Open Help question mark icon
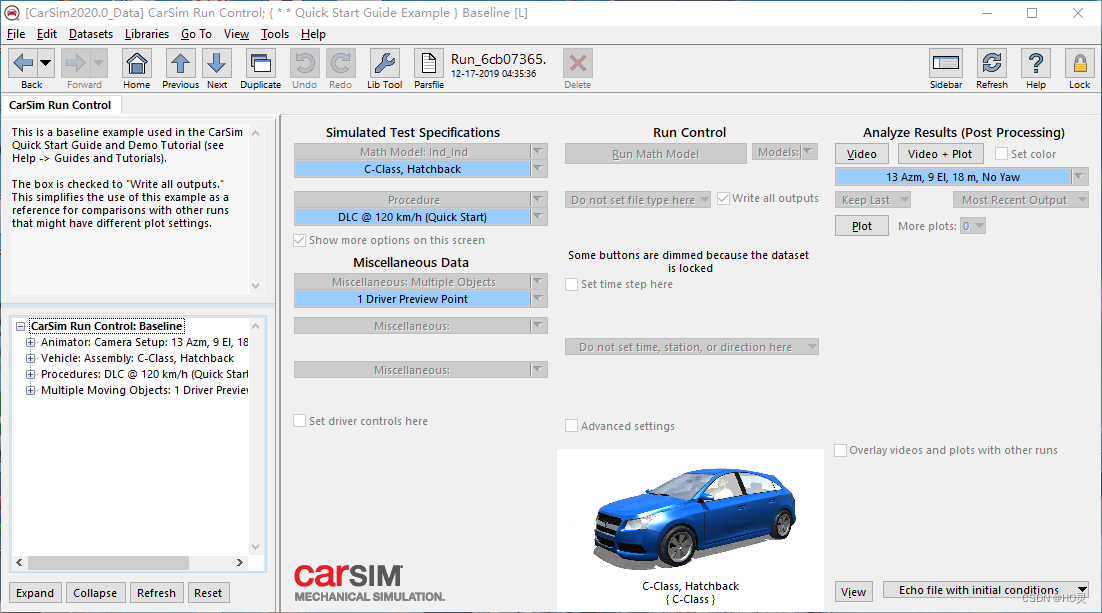 point(1036,63)
